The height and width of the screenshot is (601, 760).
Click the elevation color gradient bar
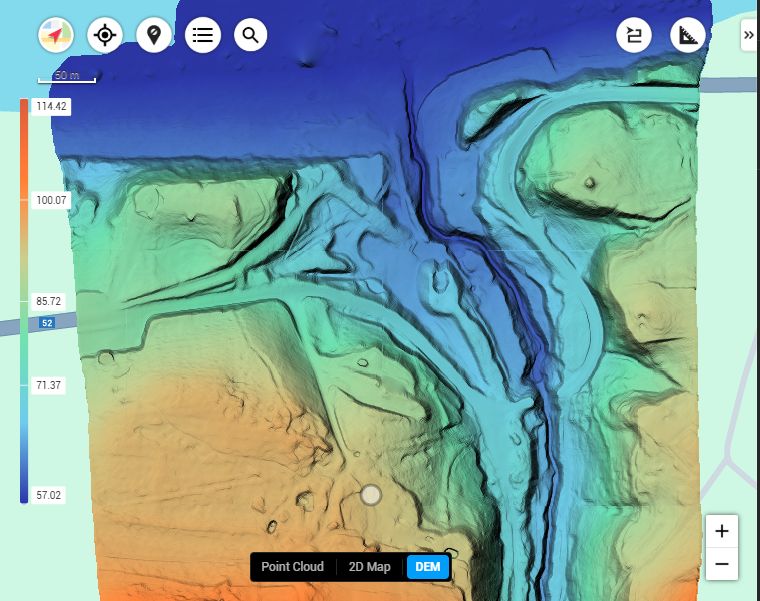(23, 300)
